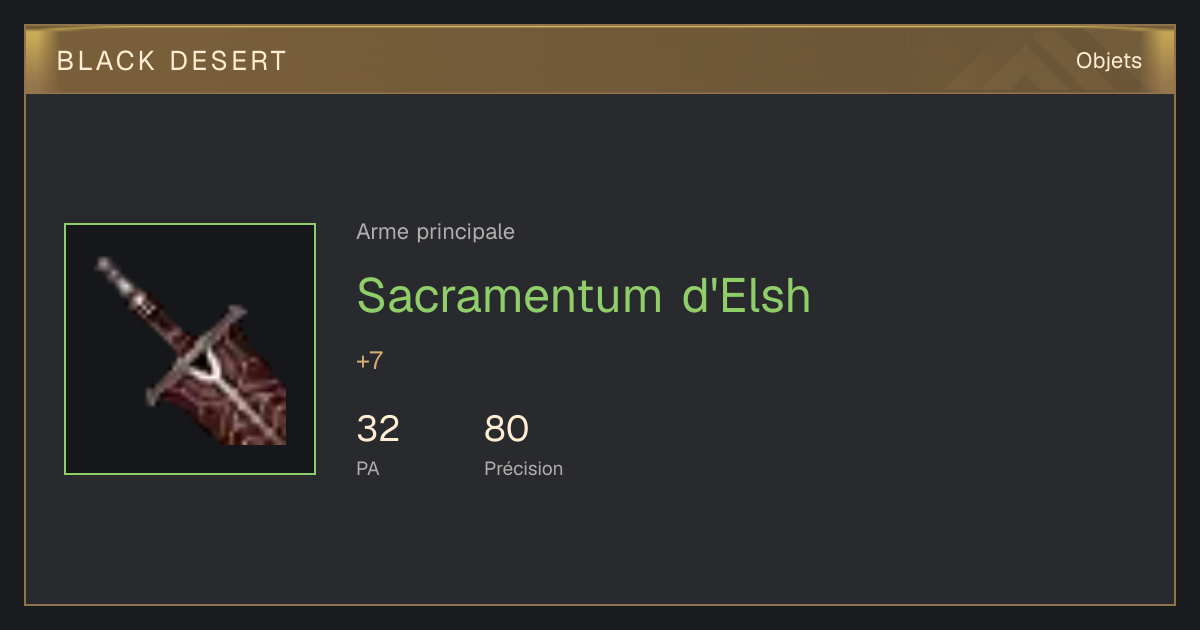Click the word d'Elsh in the title
1200x630 pixels.
pyautogui.click(x=751, y=295)
